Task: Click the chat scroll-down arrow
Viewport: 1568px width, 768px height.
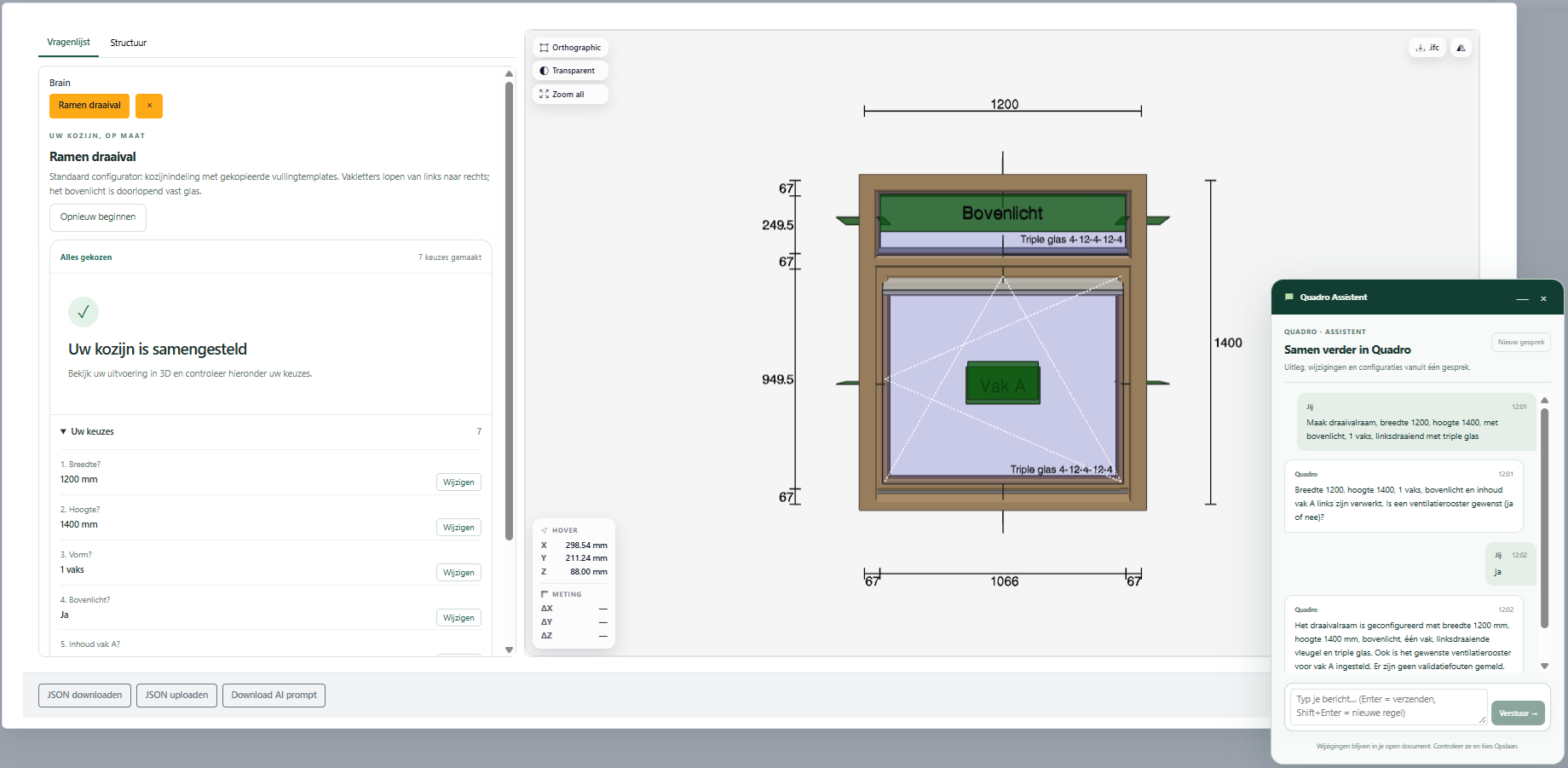Action: point(1545,667)
